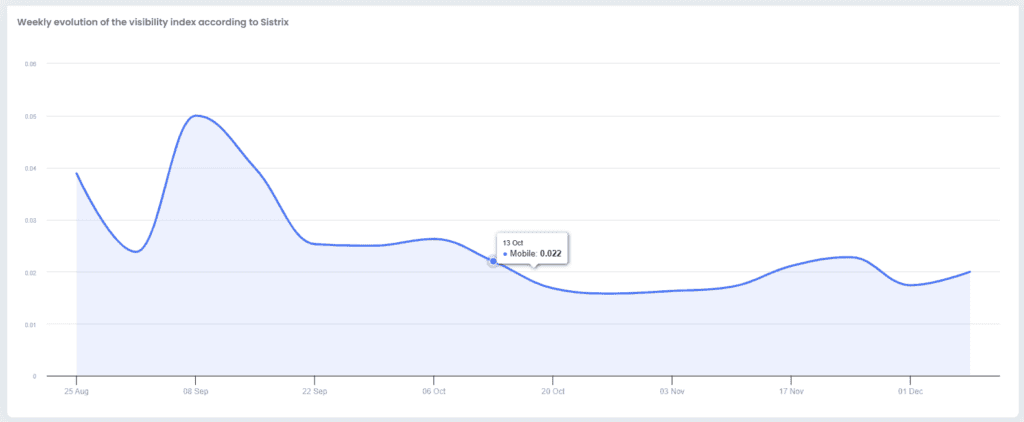Viewport: 1024px width, 422px height.
Task: Click the 13 Oct date in tooltip
Action: (511, 243)
